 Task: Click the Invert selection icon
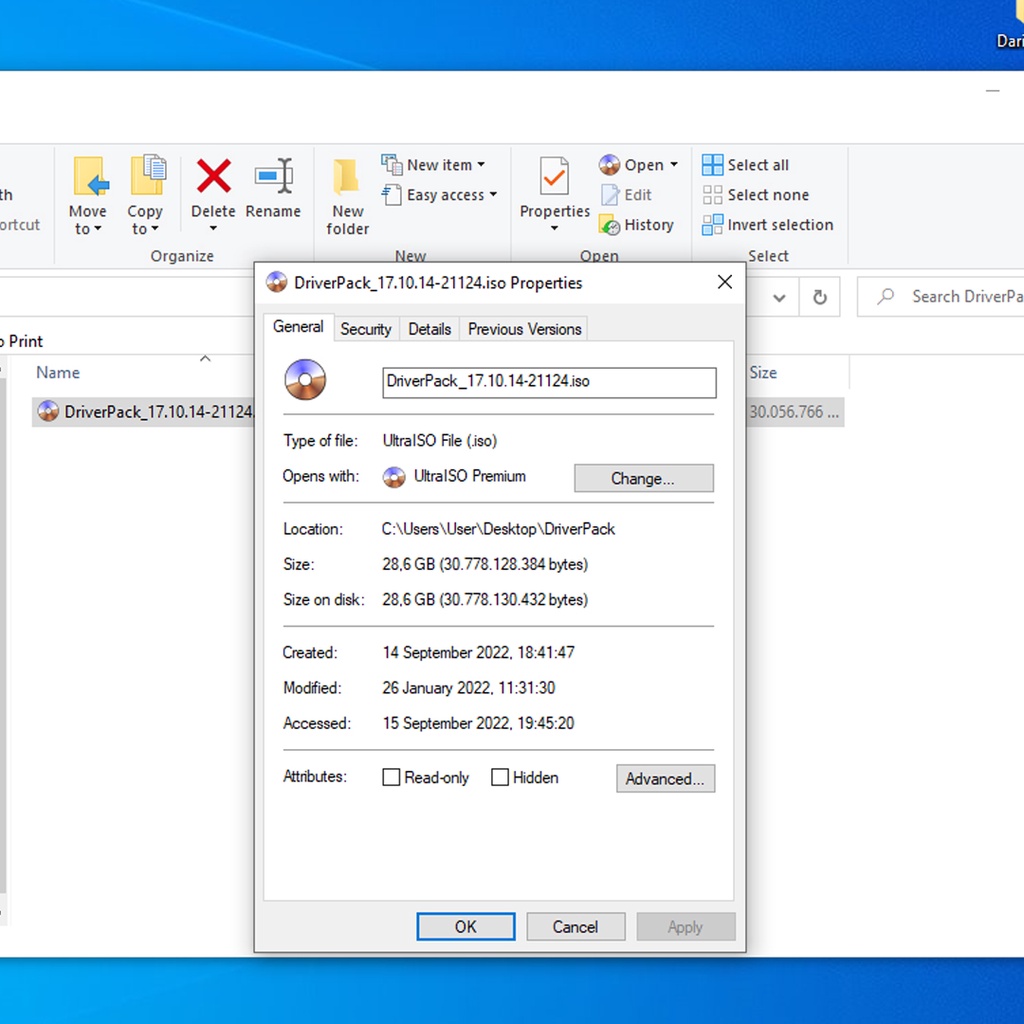[x=712, y=225]
